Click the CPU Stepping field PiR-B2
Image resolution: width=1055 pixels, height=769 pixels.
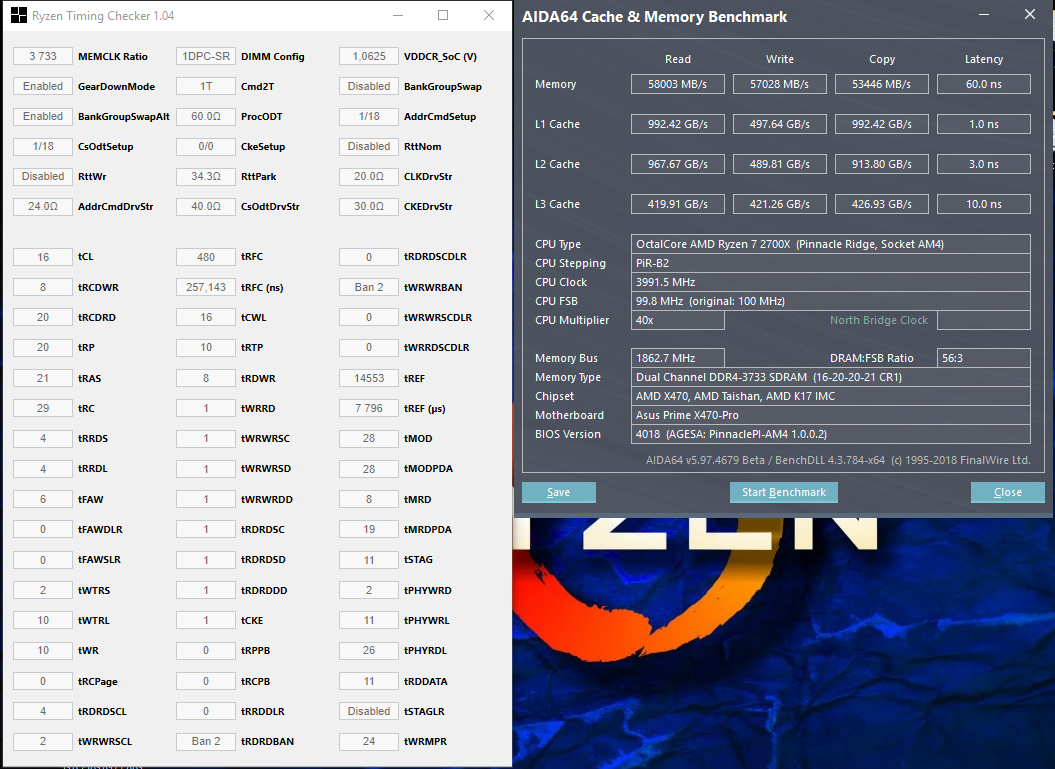pos(830,263)
